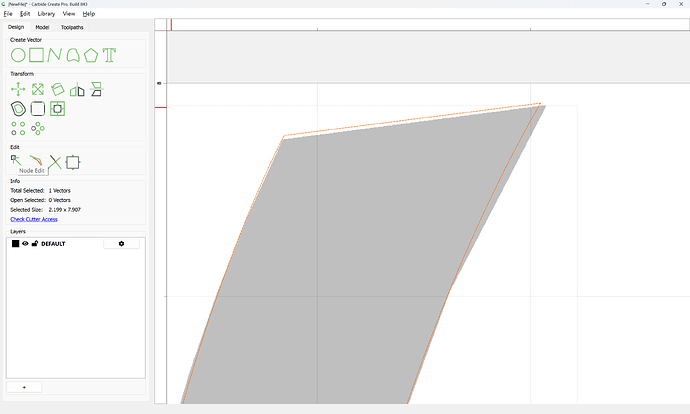Viewport: 690px width, 414px height.
Task: Click the Check Cutter Access link
Action: coord(34,219)
